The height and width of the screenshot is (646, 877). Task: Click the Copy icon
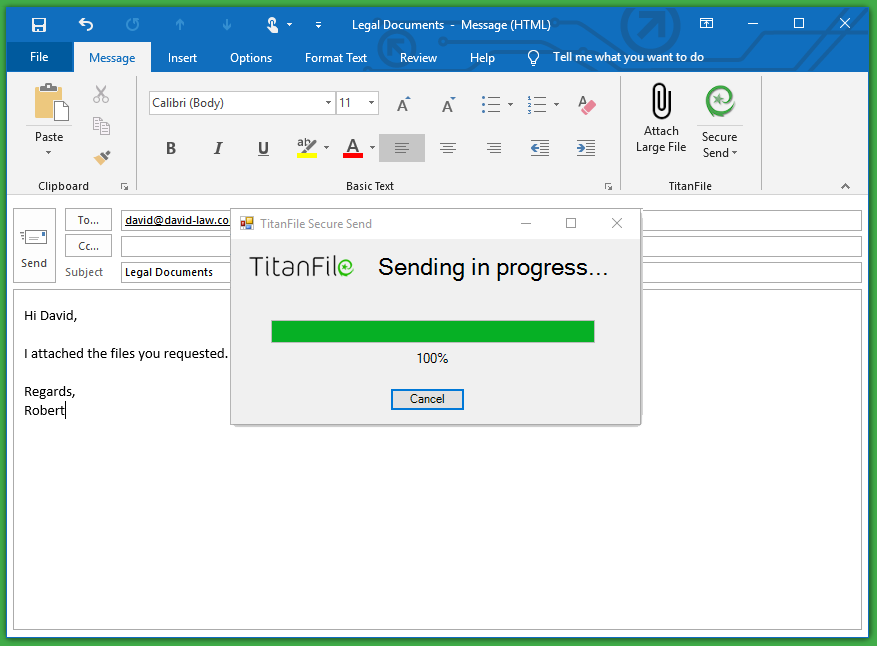coord(101,126)
